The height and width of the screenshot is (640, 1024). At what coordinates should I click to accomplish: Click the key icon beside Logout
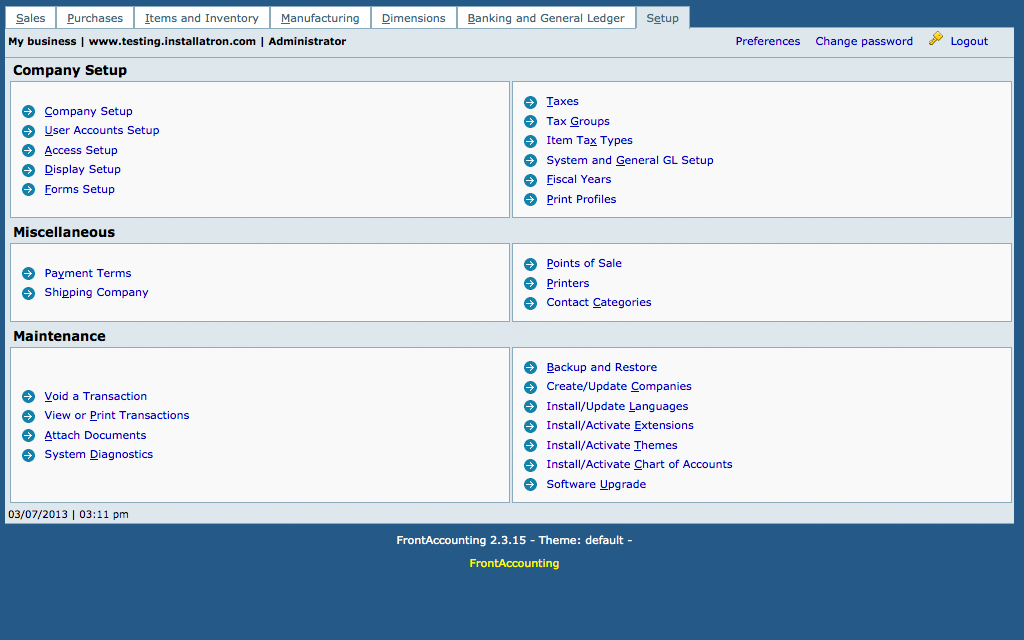coord(936,40)
